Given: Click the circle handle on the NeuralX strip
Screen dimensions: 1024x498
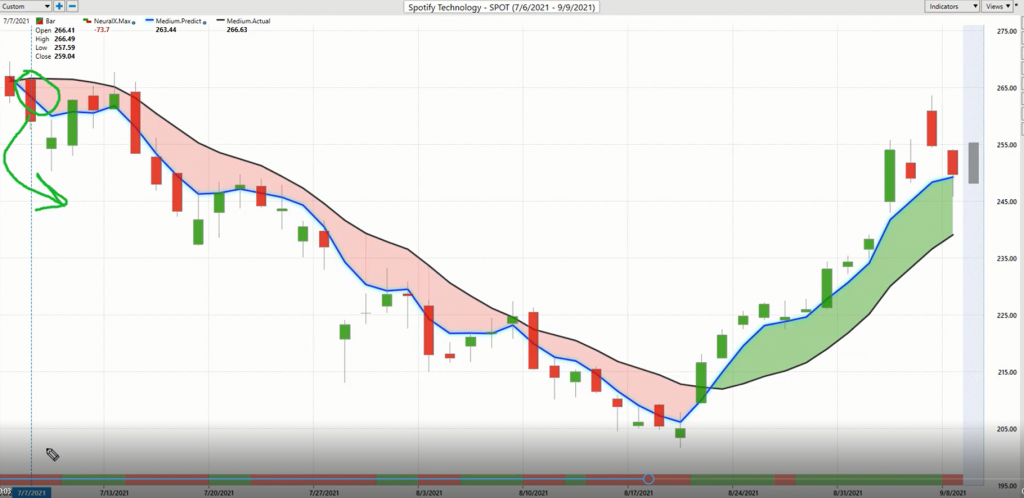Looking at the screenshot, I should 648,479.
